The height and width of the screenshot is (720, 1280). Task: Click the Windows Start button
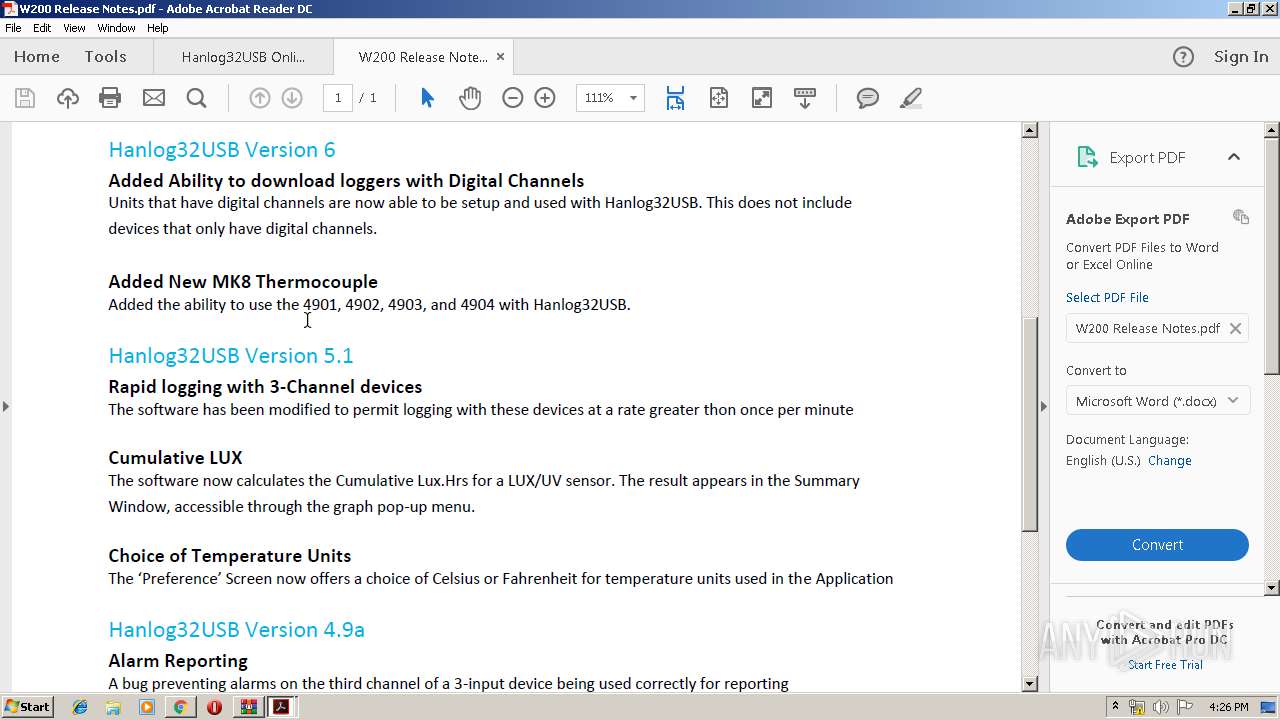(27, 707)
